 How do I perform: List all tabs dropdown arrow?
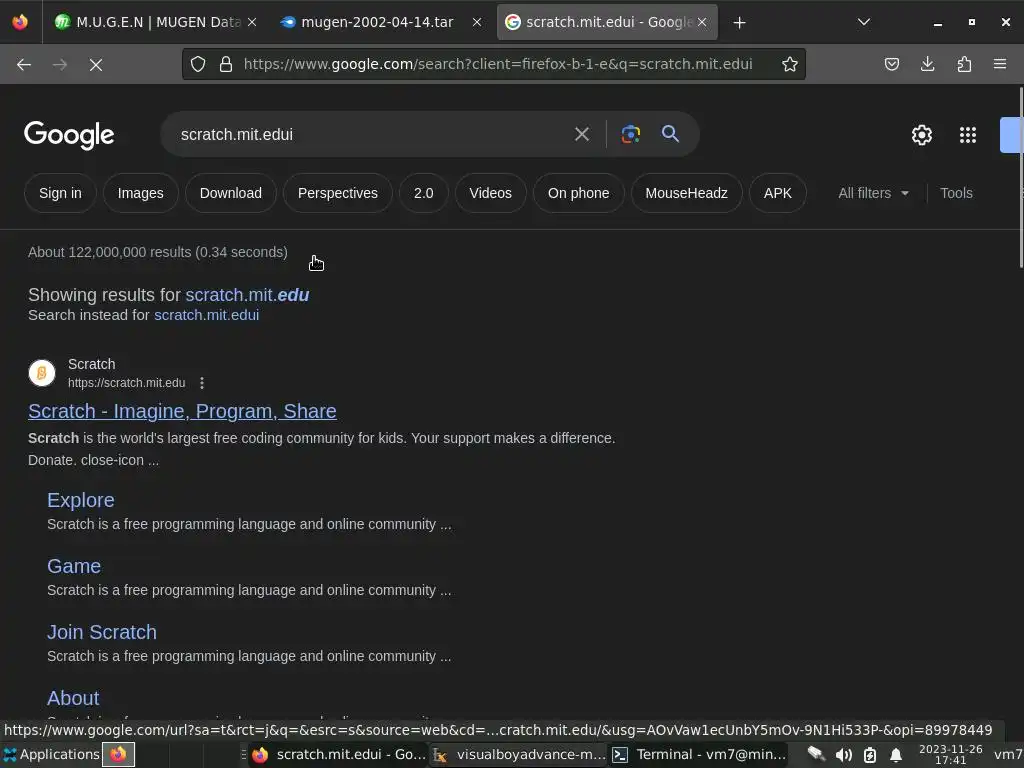(x=863, y=22)
